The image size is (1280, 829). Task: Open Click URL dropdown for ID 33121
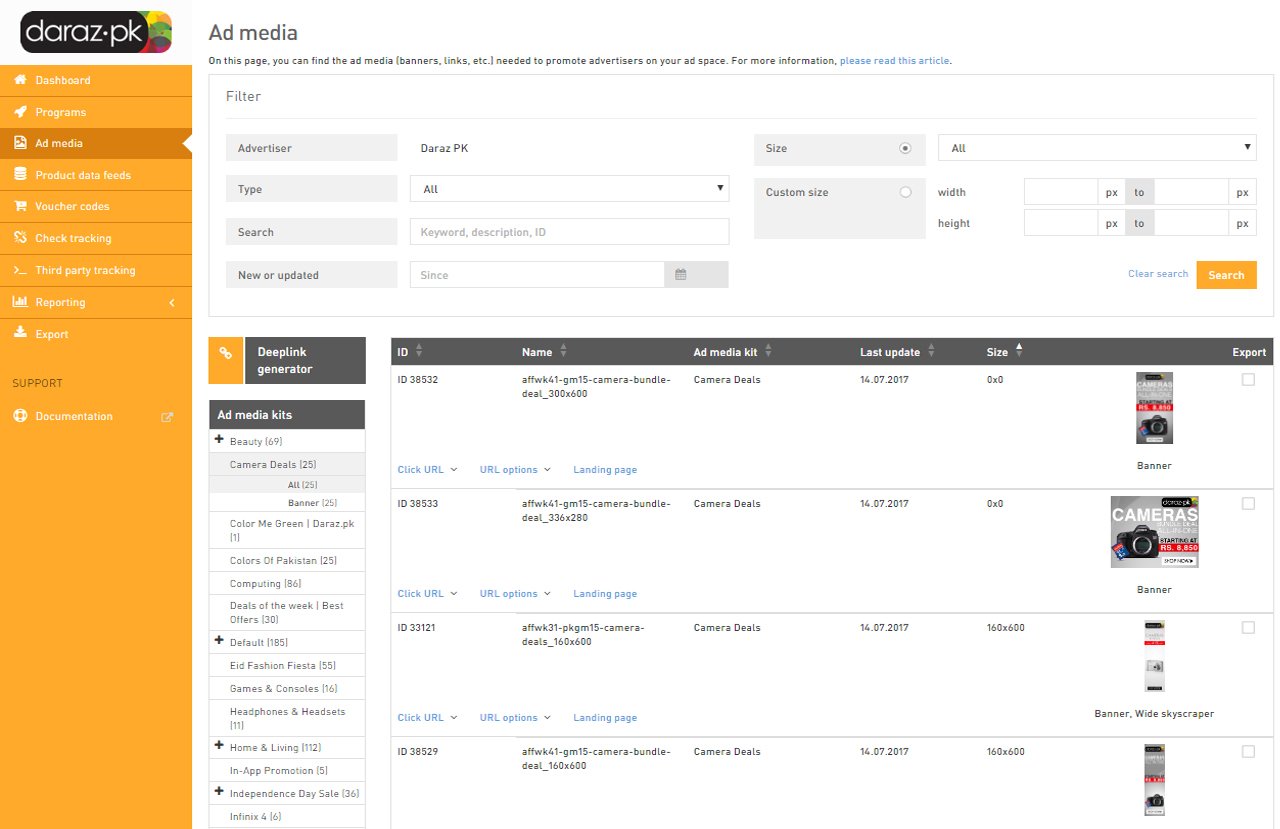427,717
